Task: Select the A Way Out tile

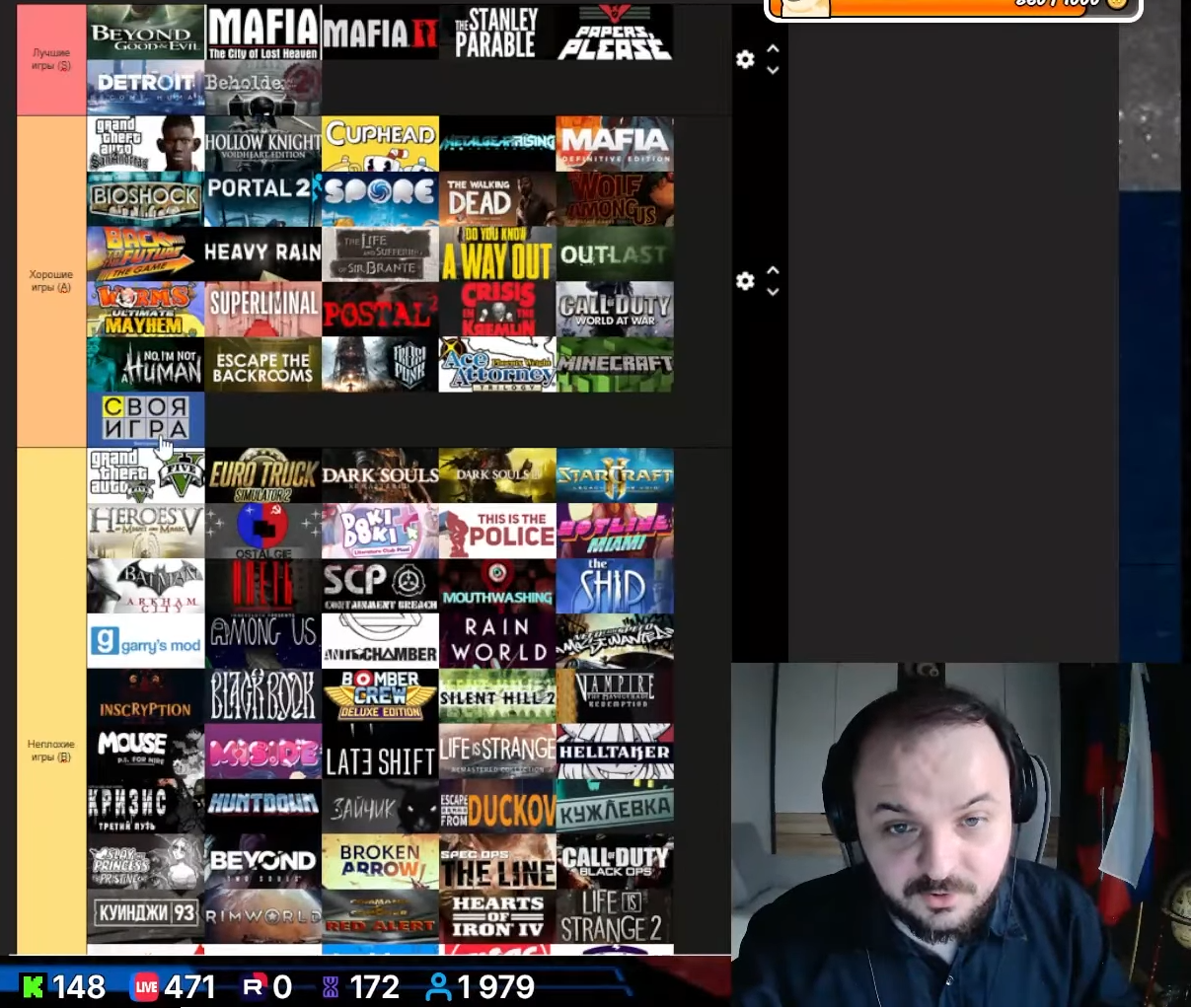Action: click(497, 254)
